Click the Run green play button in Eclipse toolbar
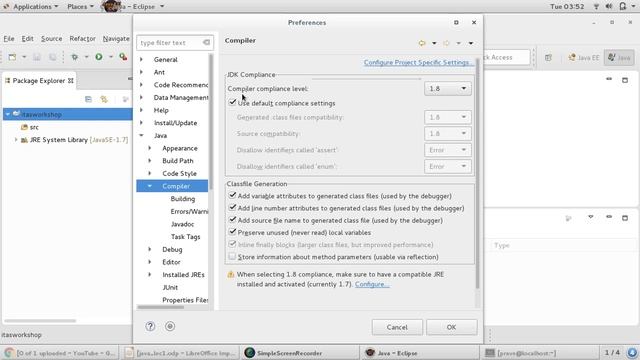Screen dimensions: 640x360 point(99,57)
